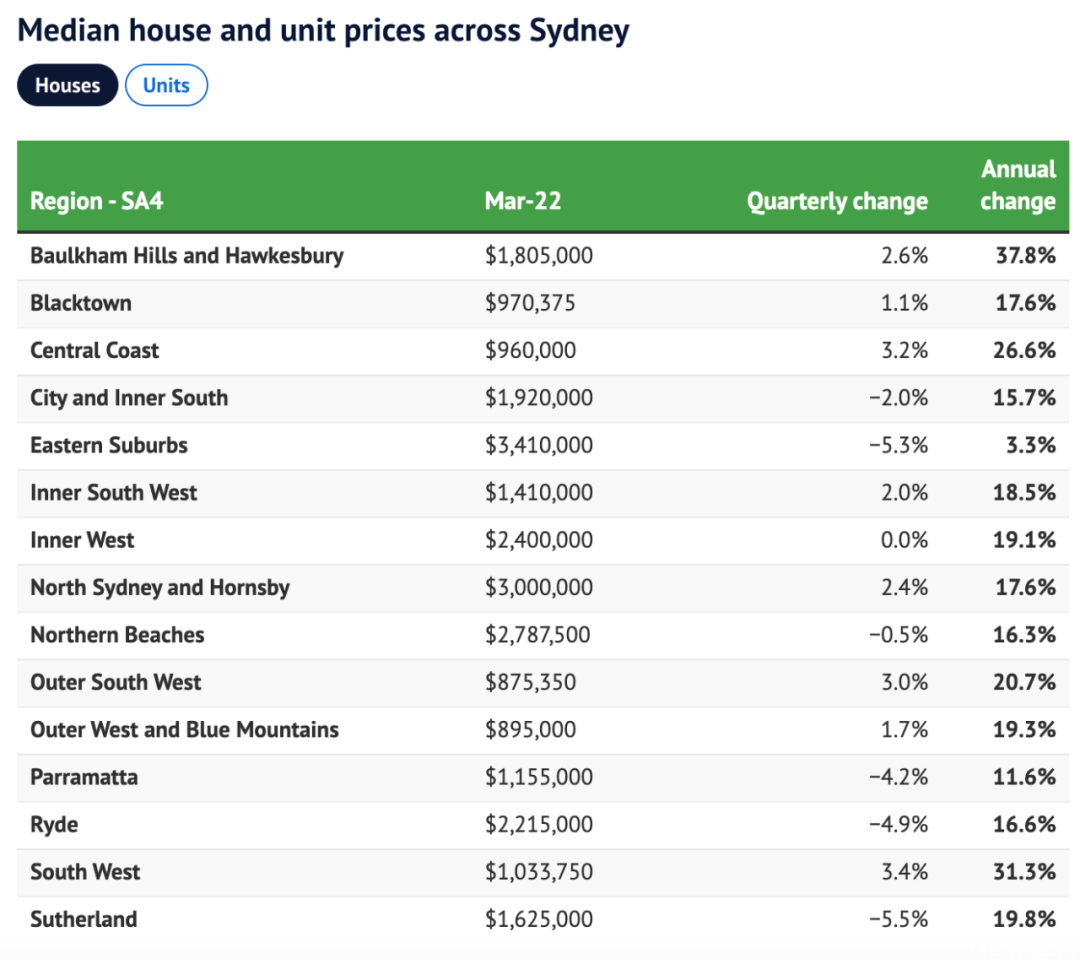The image size is (1080, 959).
Task: Switch to the Units tab
Action: (x=166, y=85)
